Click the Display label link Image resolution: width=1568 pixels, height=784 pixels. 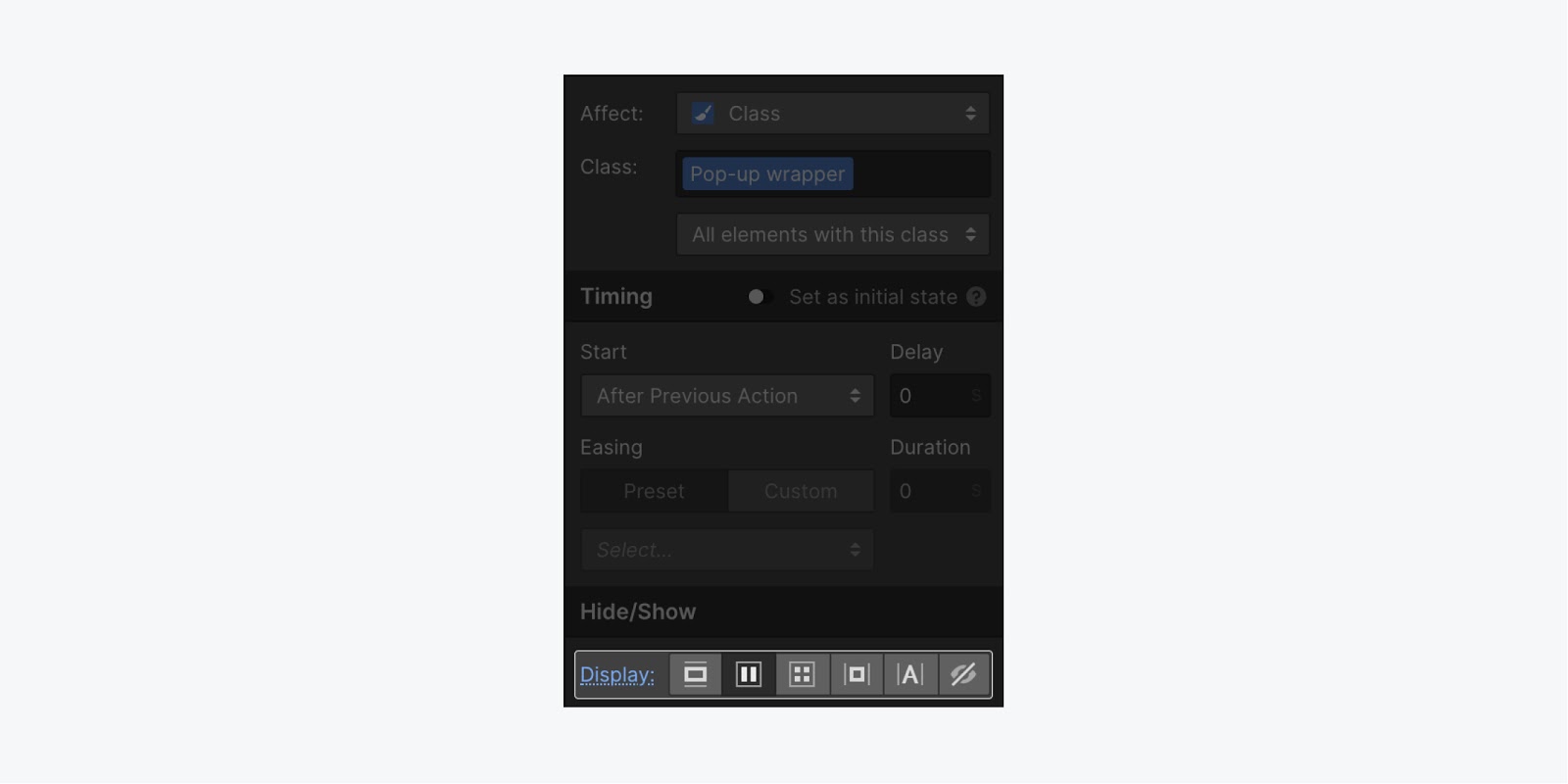click(617, 674)
